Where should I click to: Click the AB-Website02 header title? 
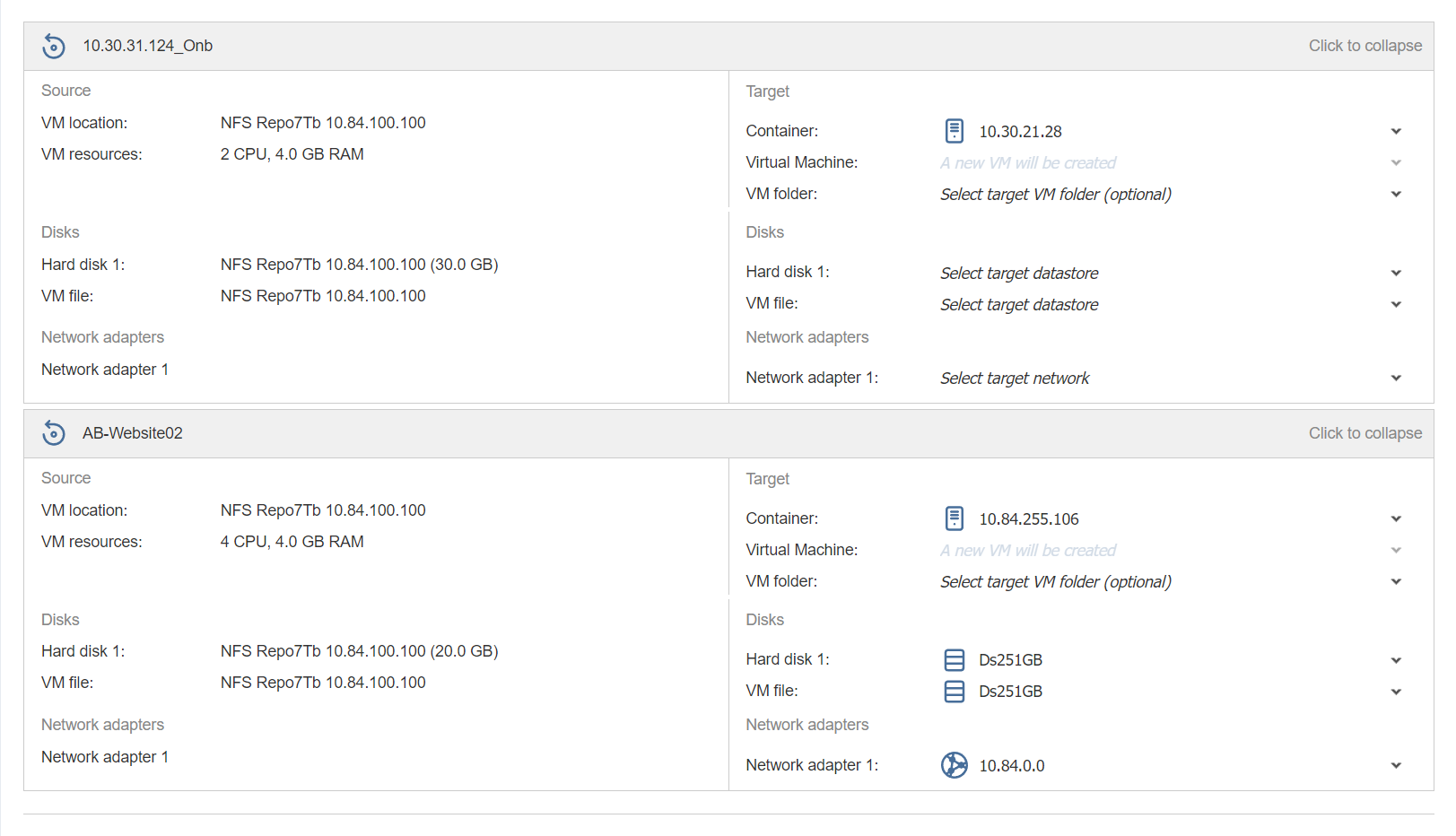click(133, 433)
